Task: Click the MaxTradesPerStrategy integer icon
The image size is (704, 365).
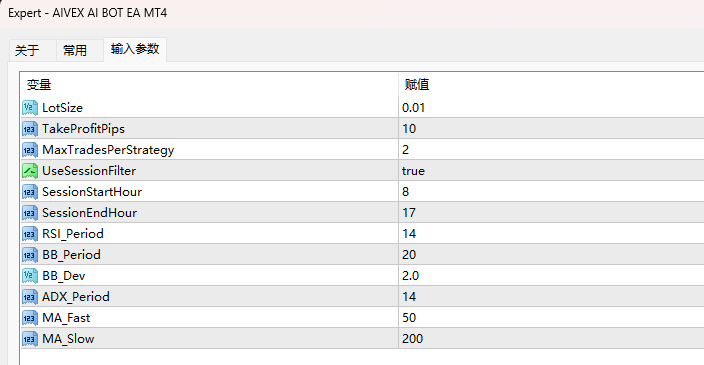Action: tap(30, 150)
